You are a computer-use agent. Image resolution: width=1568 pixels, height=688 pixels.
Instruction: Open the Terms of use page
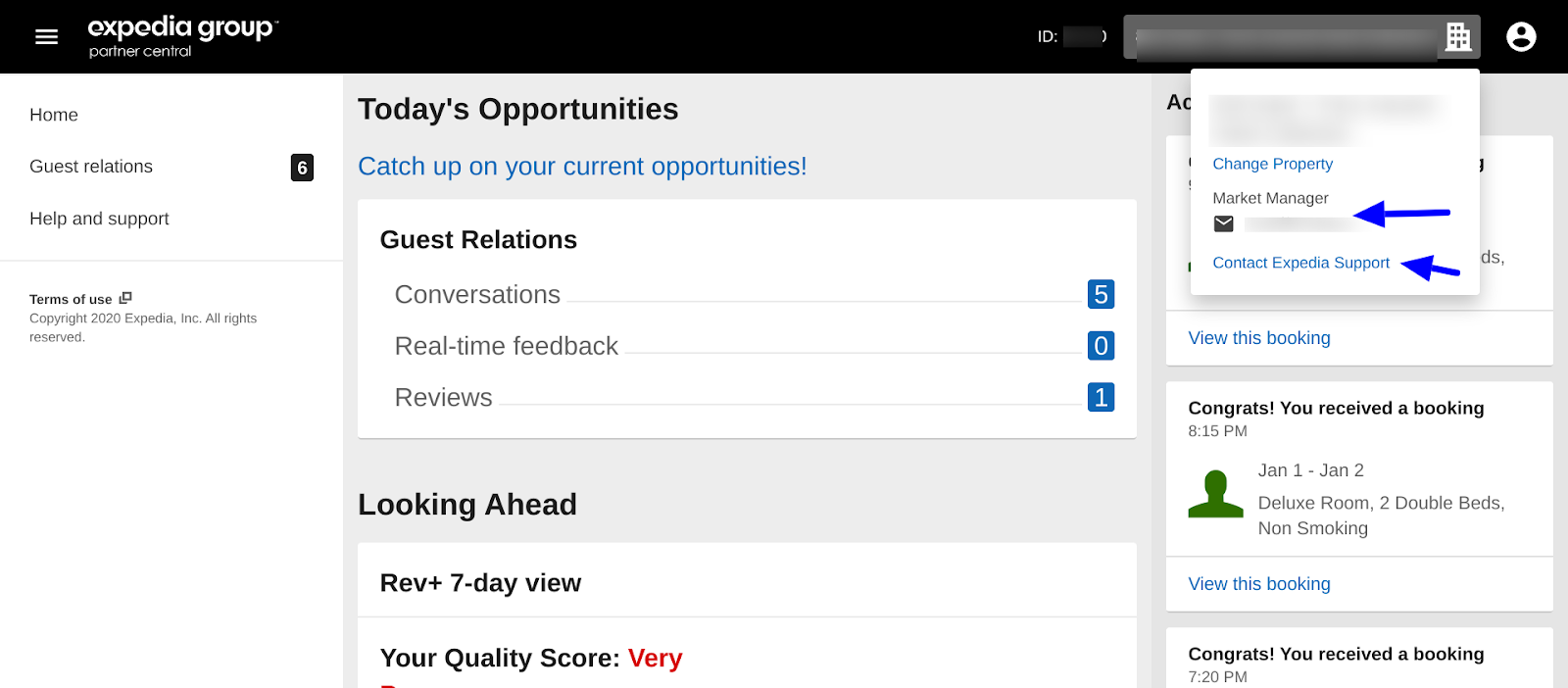point(71,298)
